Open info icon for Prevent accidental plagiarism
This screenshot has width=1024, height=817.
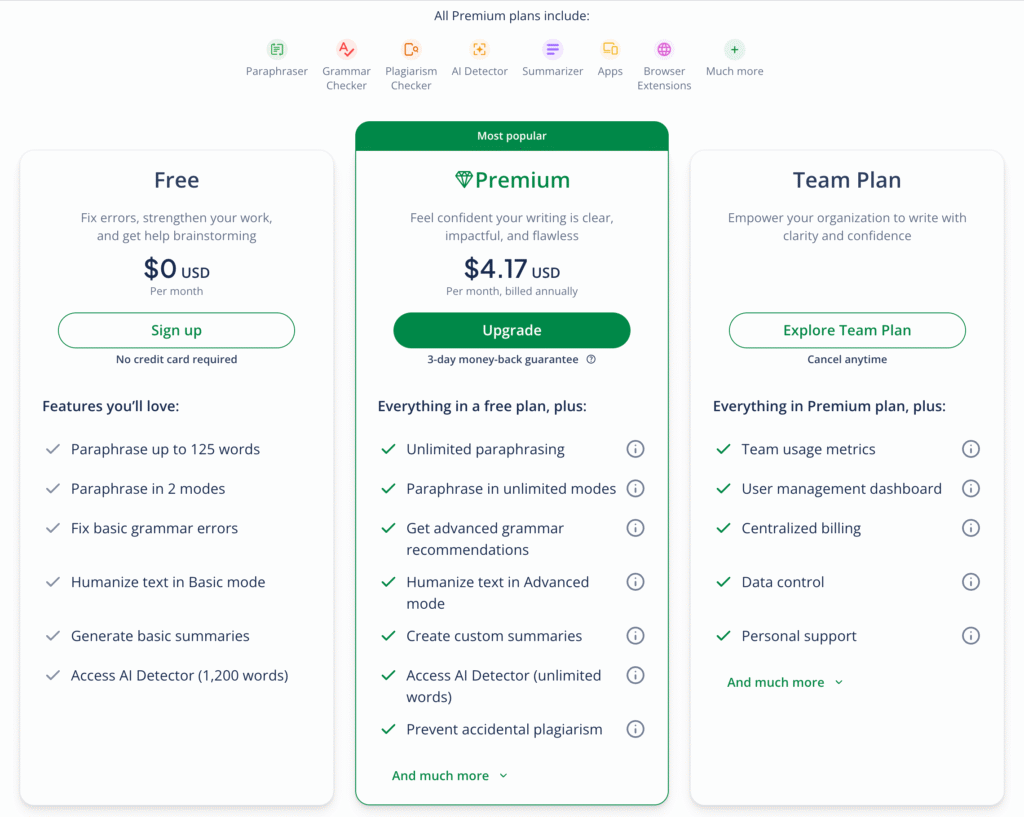pos(635,729)
